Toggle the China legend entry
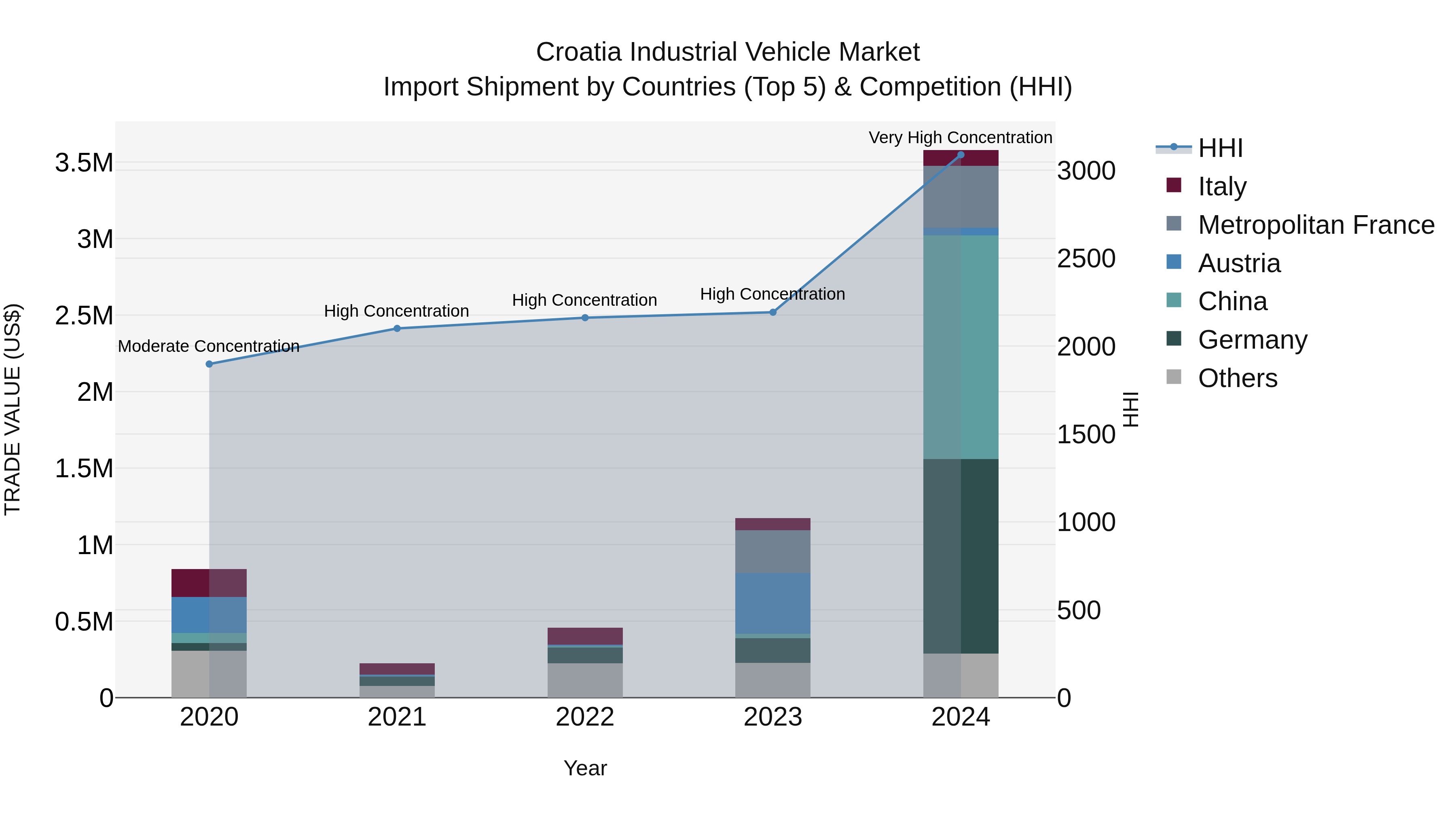 (x=1216, y=301)
